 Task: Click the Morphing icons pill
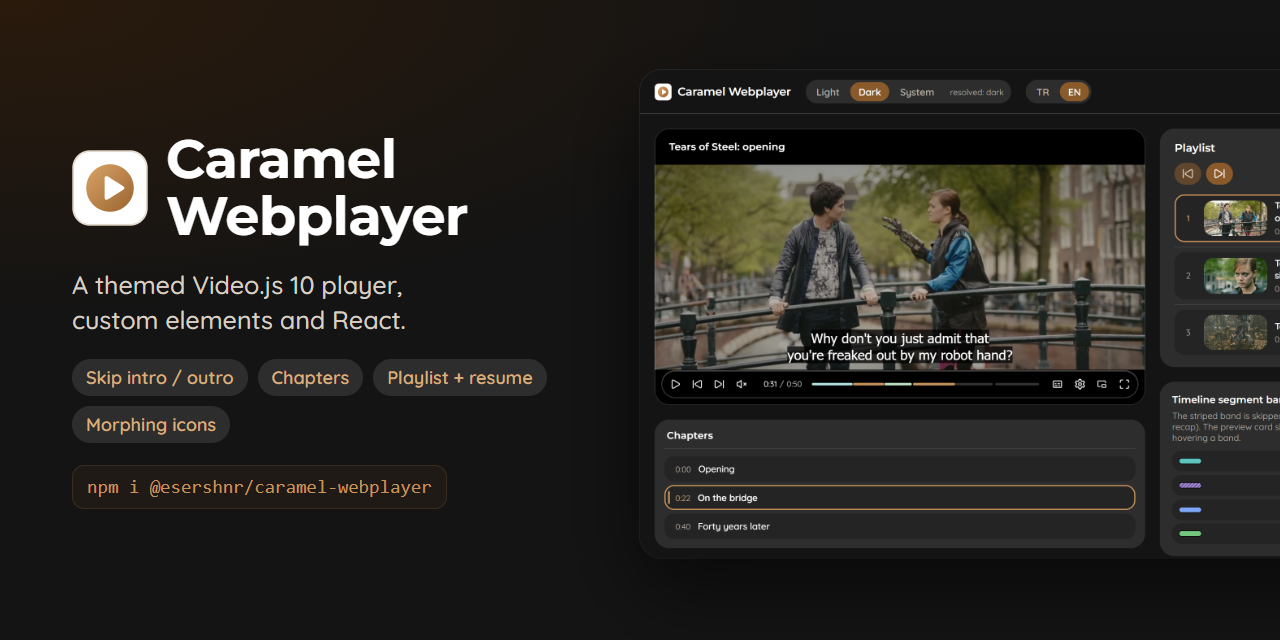click(x=151, y=425)
